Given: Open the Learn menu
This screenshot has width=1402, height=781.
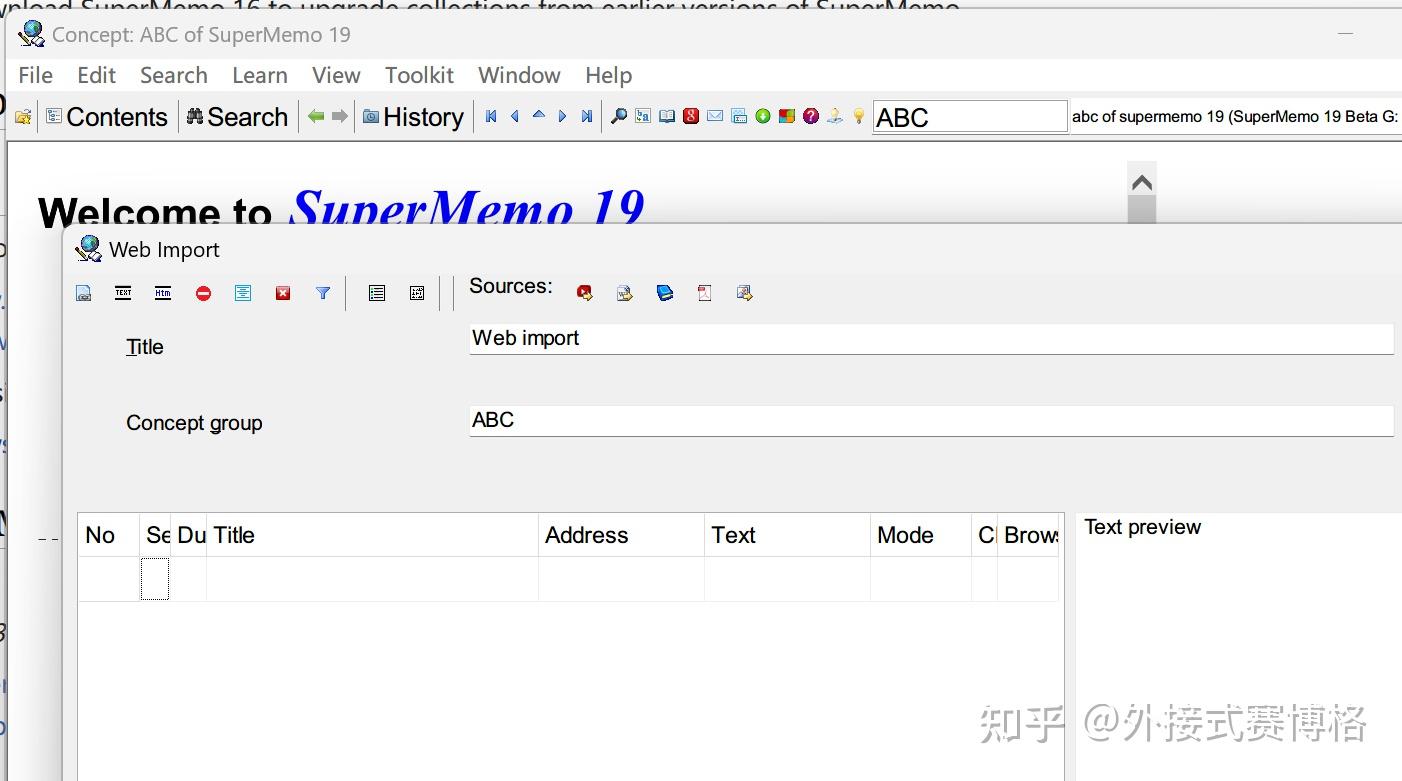Looking at the screenshot, I should (259, 75).
